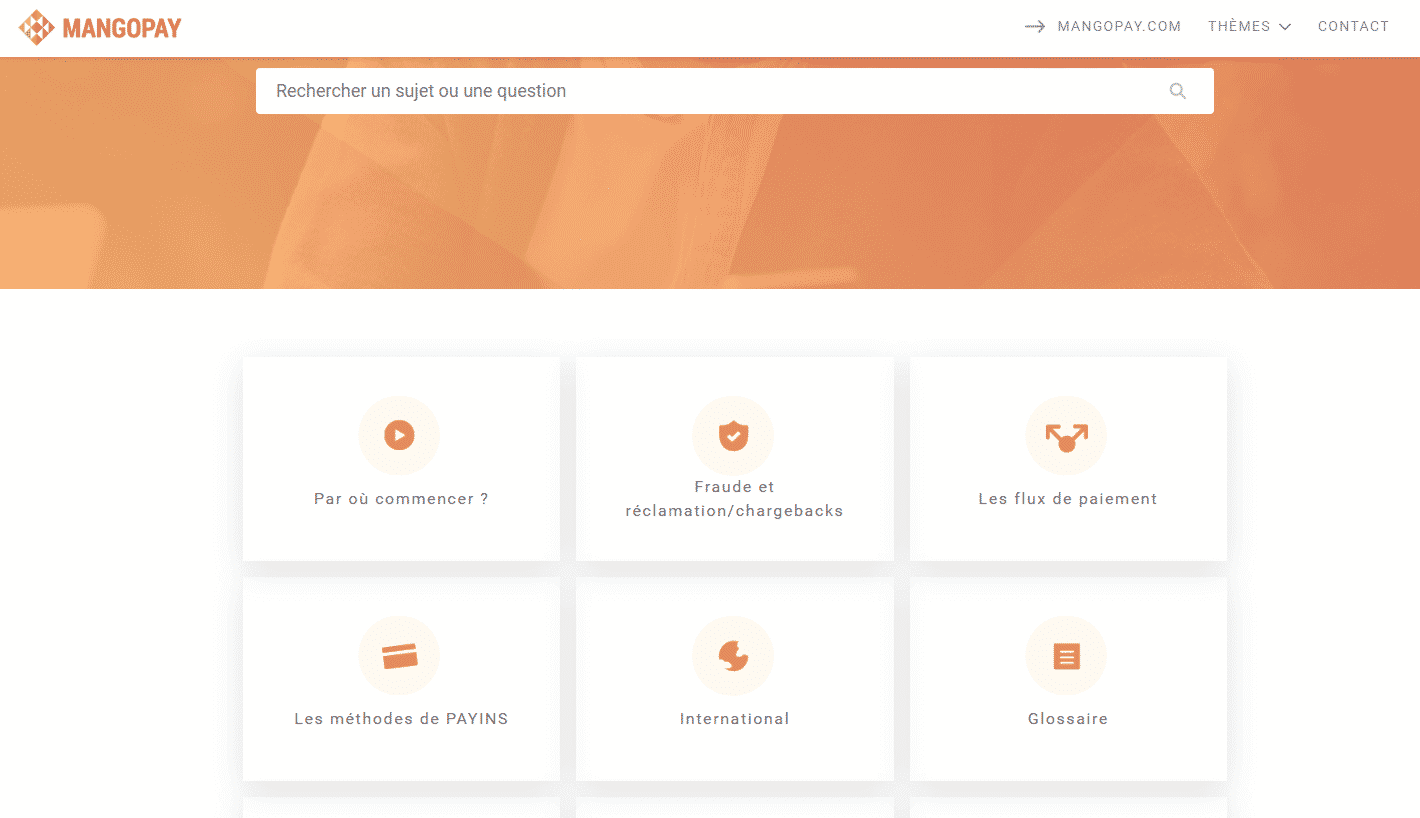
Task: Open "Par où commencer ?" topic
Action: (401, 499)
